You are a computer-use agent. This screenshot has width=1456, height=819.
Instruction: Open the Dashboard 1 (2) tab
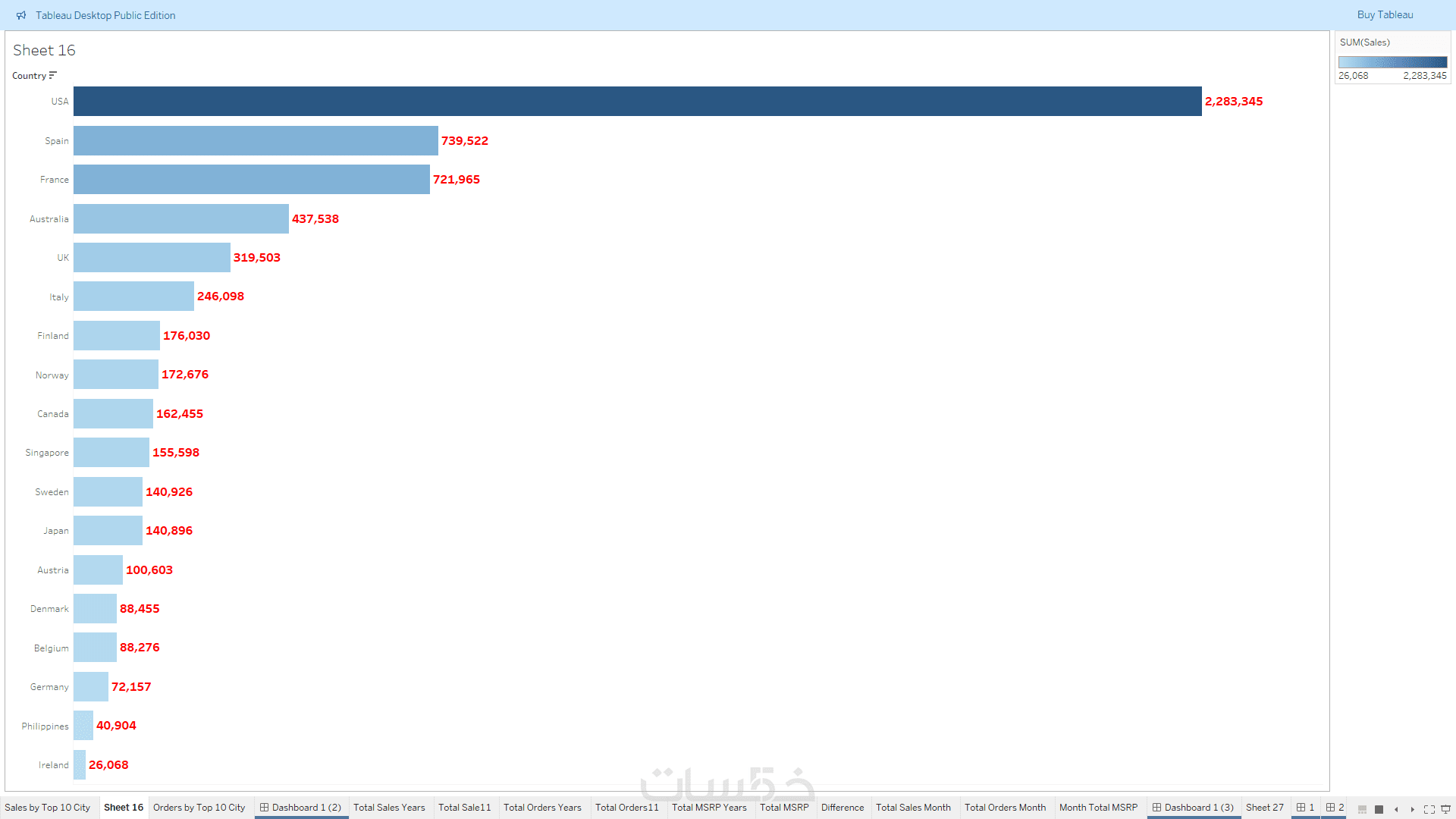[300, 808]
